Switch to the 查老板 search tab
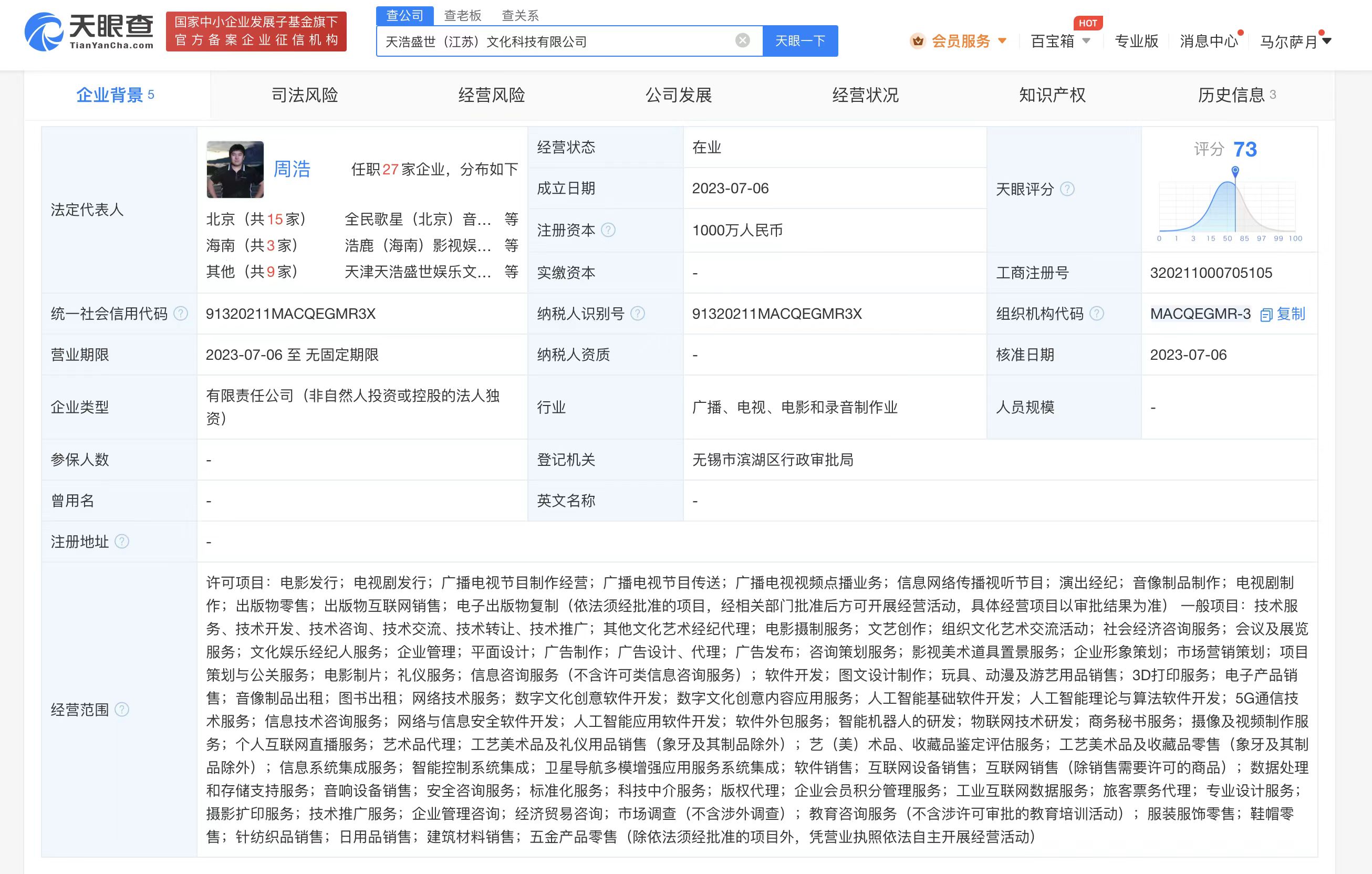This screenshot has height=874, width=1372. [463, 15]
